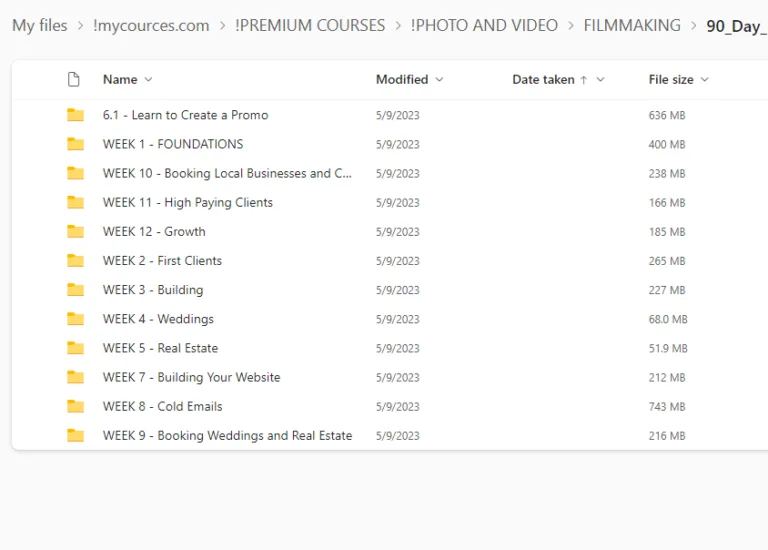Image resolution: width=768 pixels, height=550 pixels.
Task: Navigate to the FILMMAKING breadcrumb folder
Action: pyautogui.click(x=632, y=26)
